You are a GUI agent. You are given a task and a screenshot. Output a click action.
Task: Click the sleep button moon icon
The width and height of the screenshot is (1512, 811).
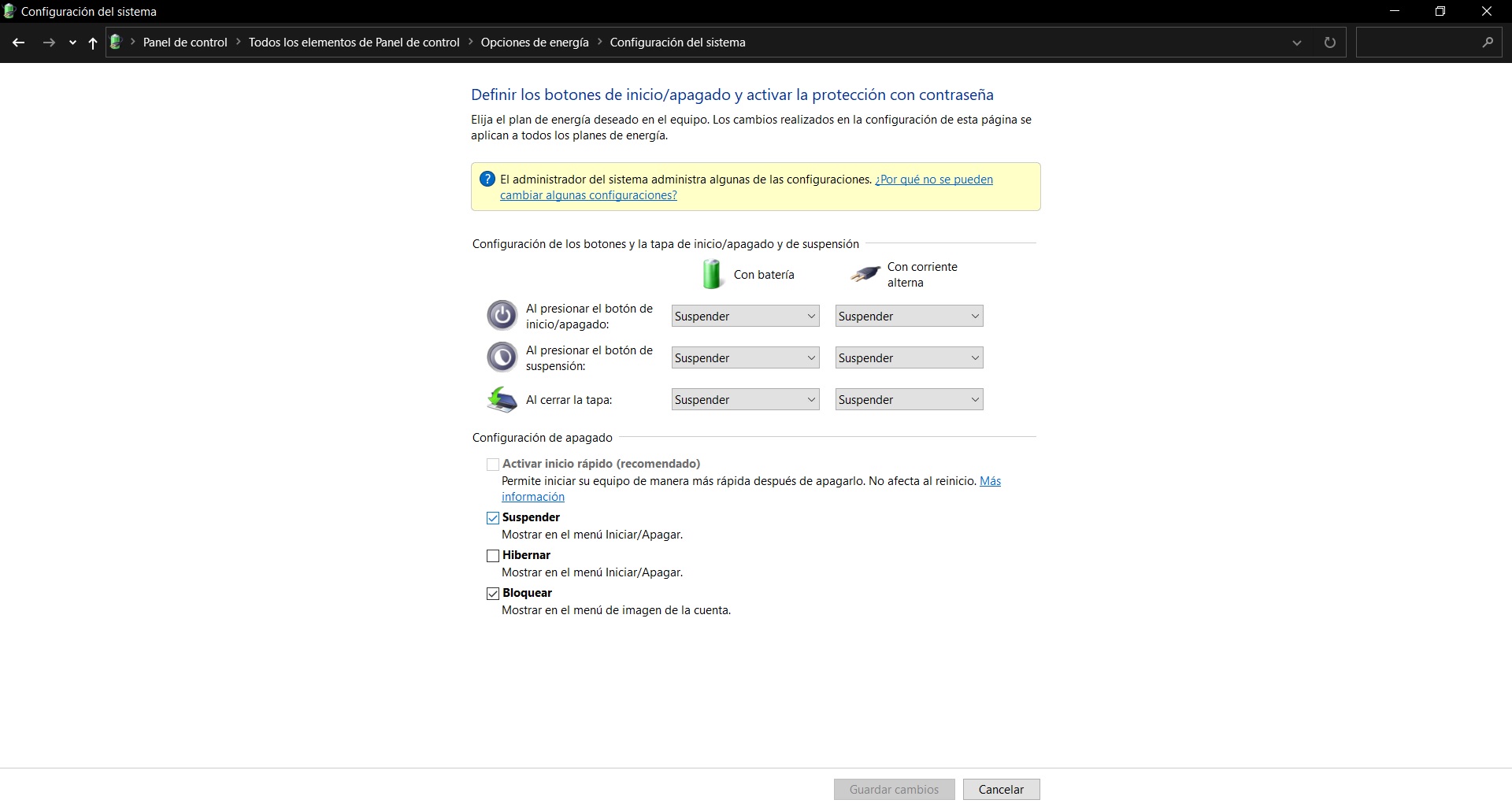point(502,357)
